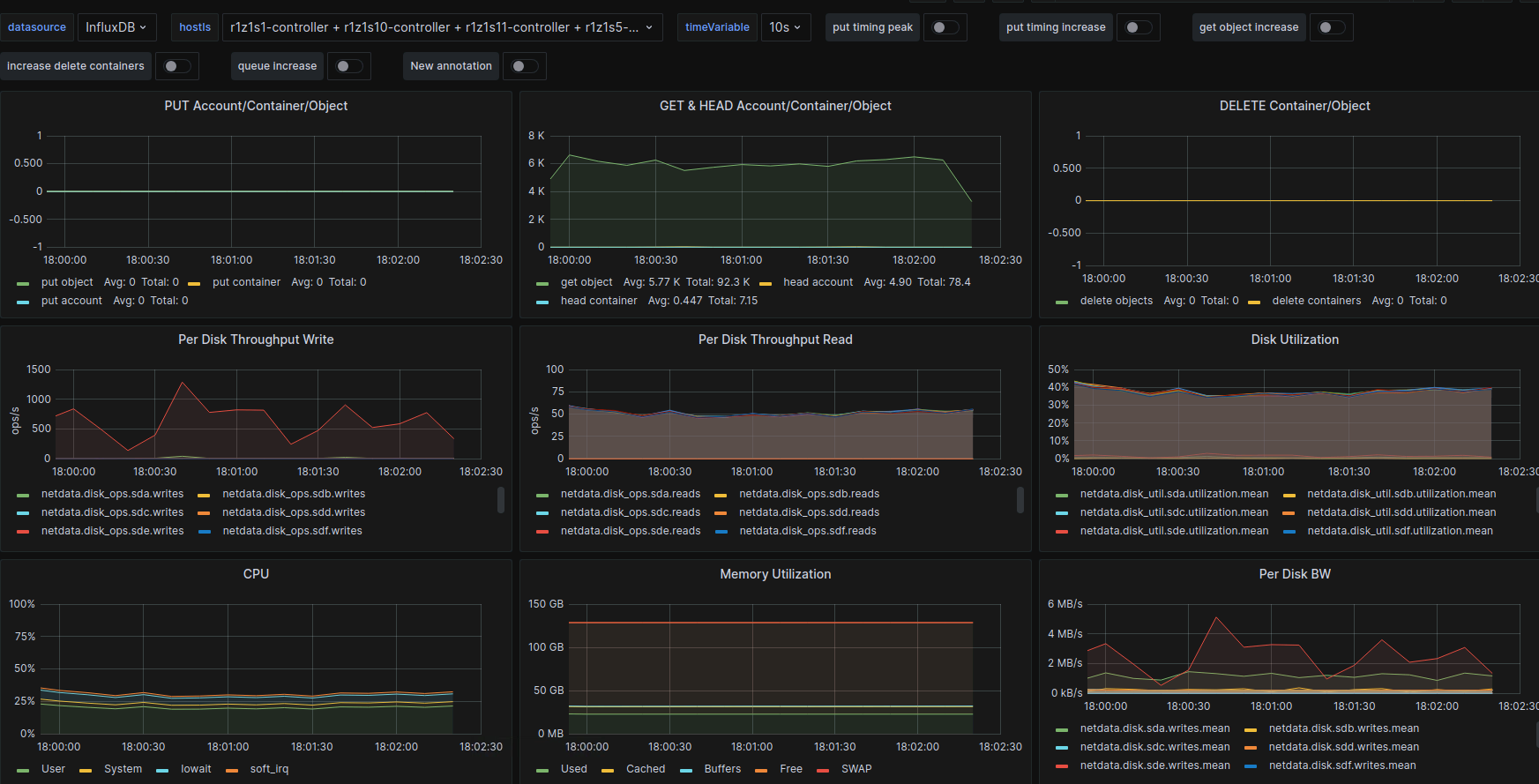Image resolution: width=1539 pixels, height=784 pixels.
Task: Turn on get object increase annotation
Action: coord(1331,27)
